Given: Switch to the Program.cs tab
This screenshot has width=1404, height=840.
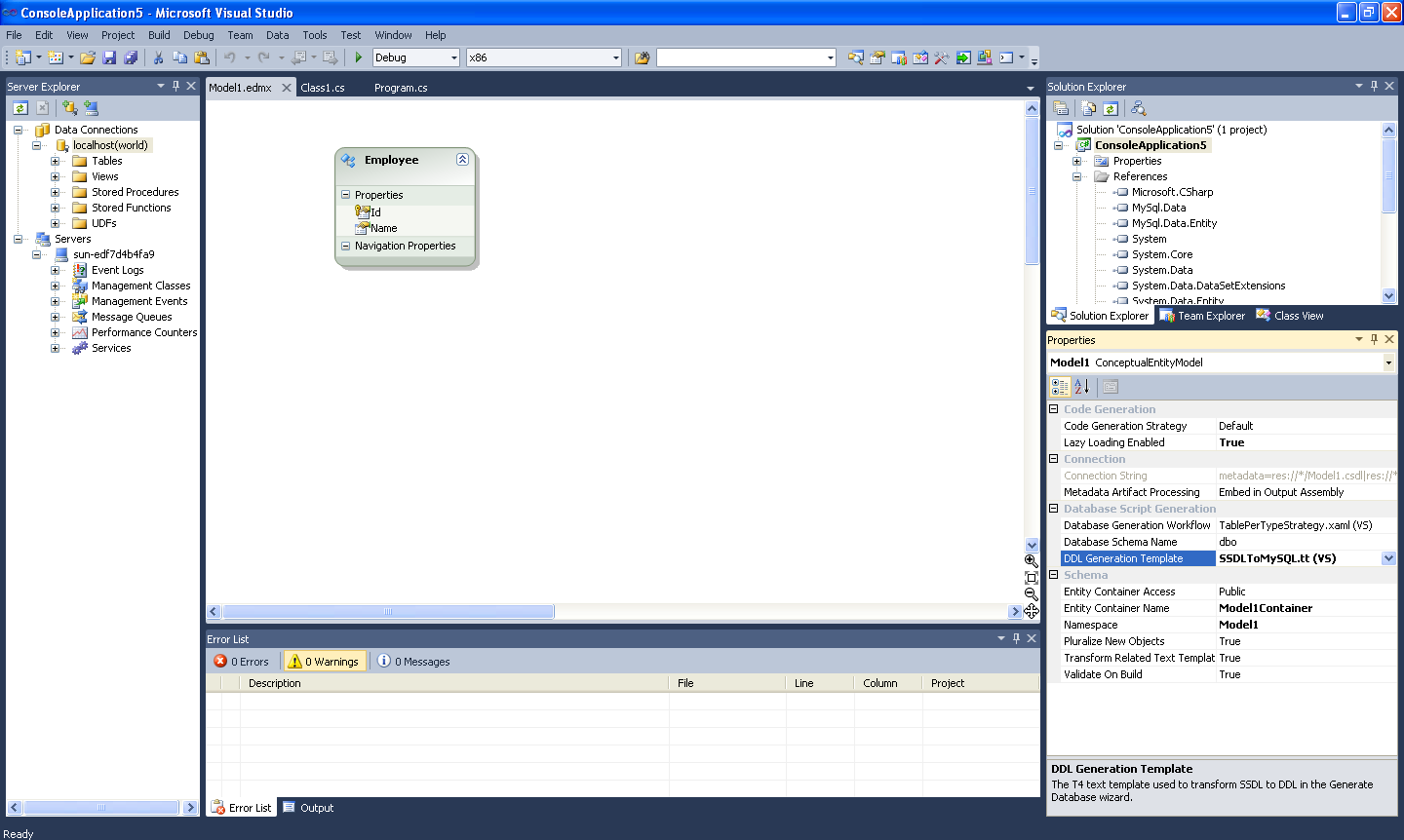Looking at the screenshot, I should pos(401,87).
